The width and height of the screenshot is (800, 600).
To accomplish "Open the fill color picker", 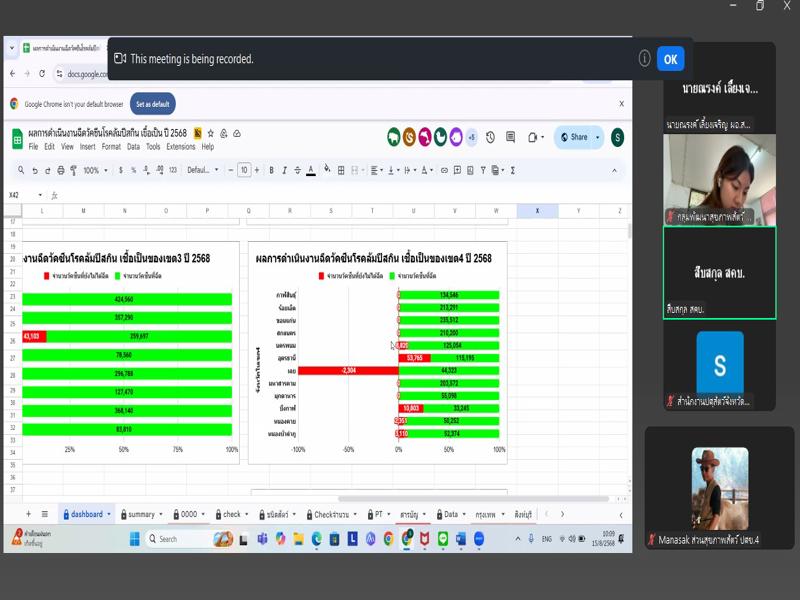I will click(x=327, y=169).
